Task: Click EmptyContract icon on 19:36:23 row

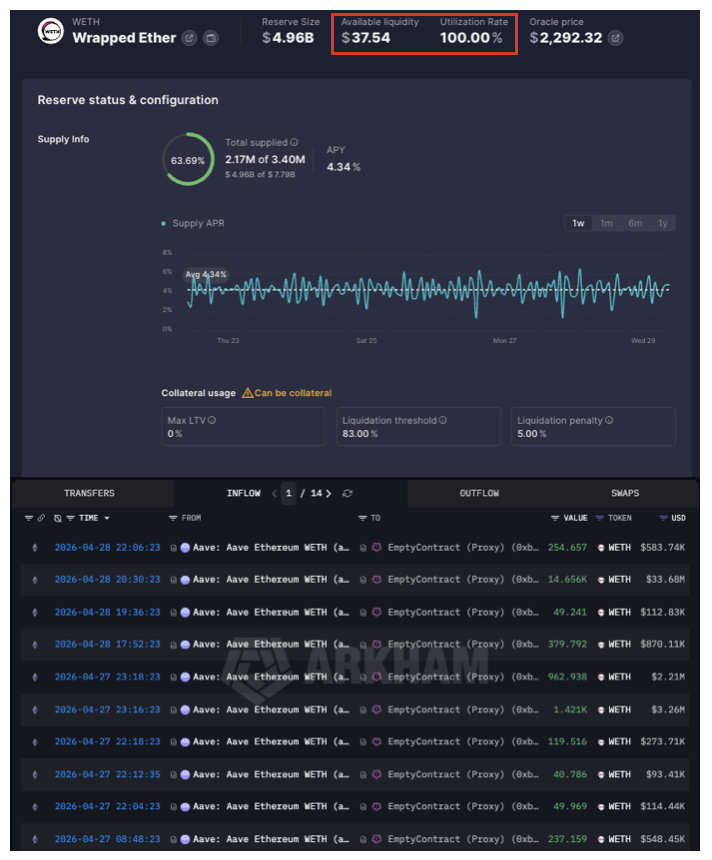Action: tap(377, 612)
